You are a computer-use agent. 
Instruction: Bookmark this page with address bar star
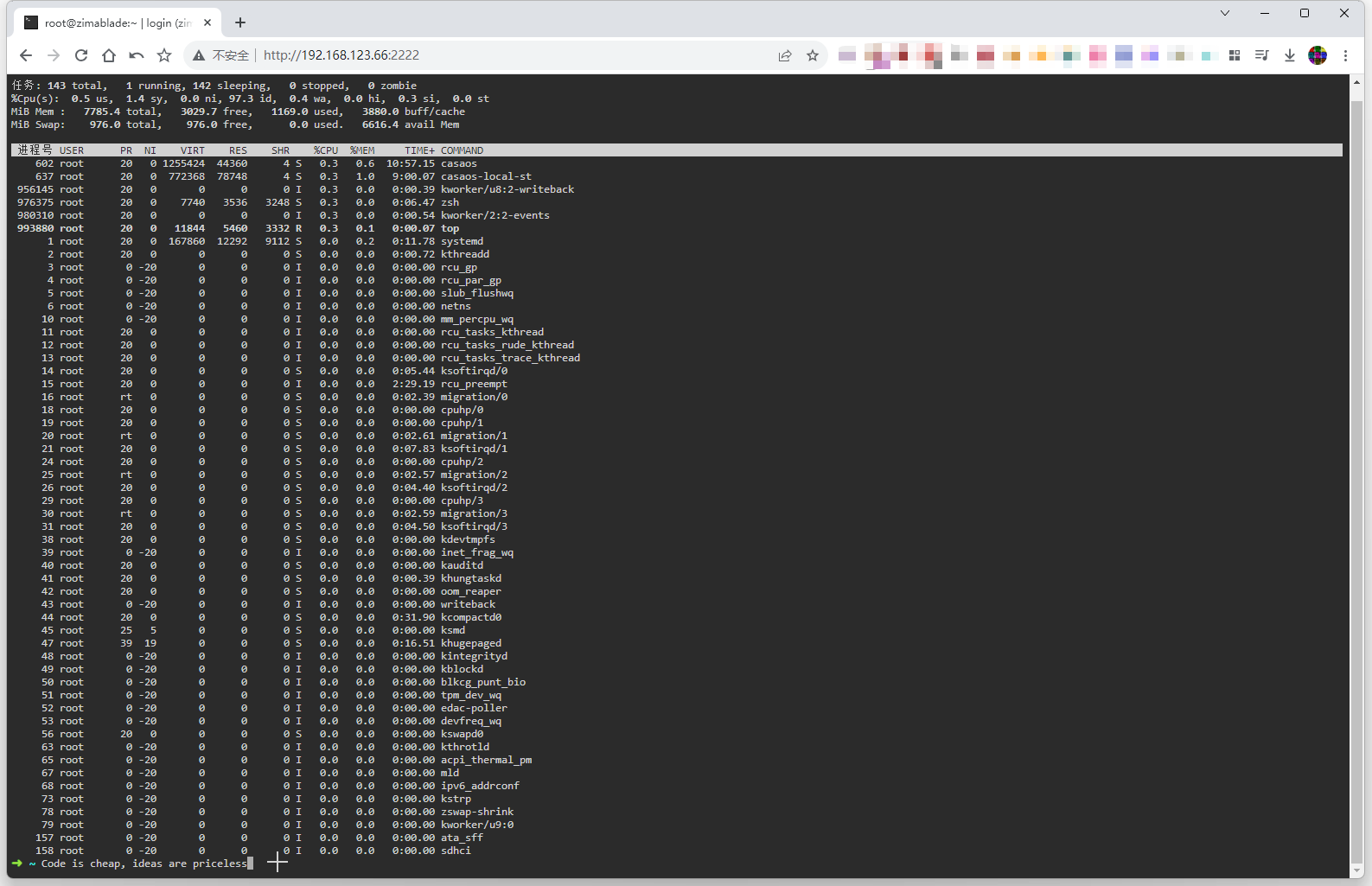[x=813, y=55]
